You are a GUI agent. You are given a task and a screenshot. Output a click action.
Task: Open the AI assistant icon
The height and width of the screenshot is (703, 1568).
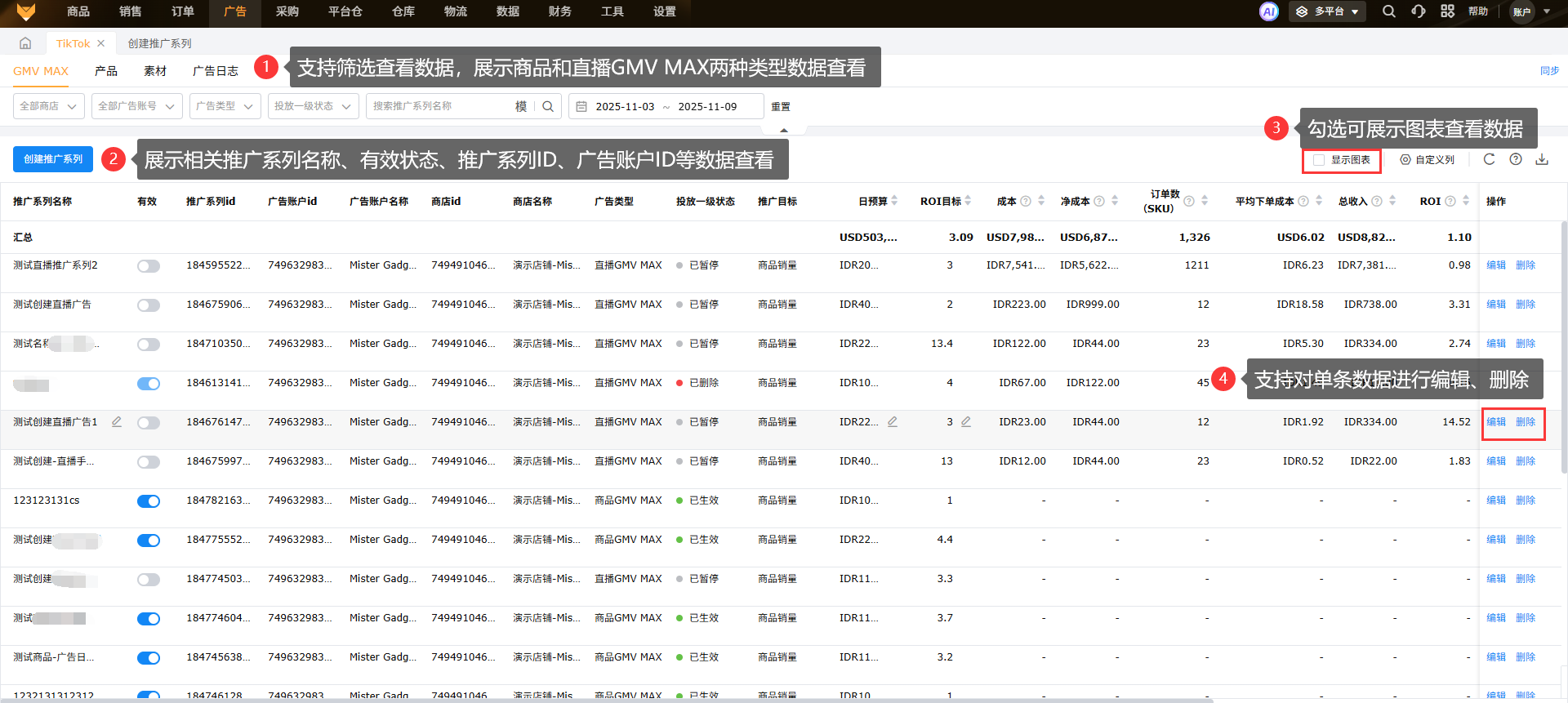(x=1268, y=11)
